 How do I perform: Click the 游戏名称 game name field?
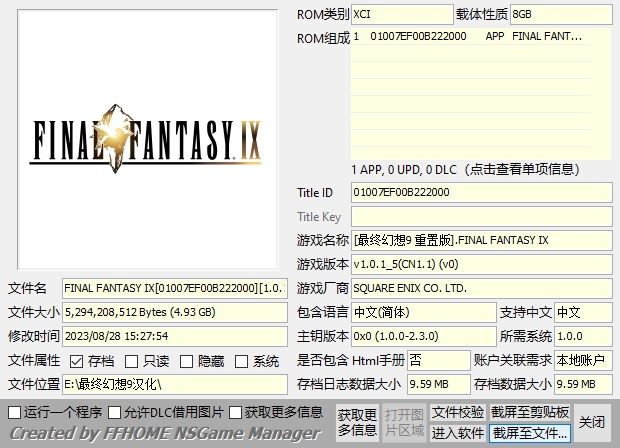482,240
